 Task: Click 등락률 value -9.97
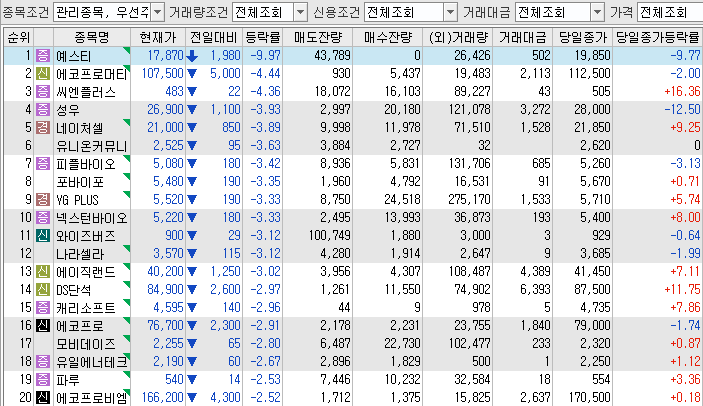pos(265,56)
